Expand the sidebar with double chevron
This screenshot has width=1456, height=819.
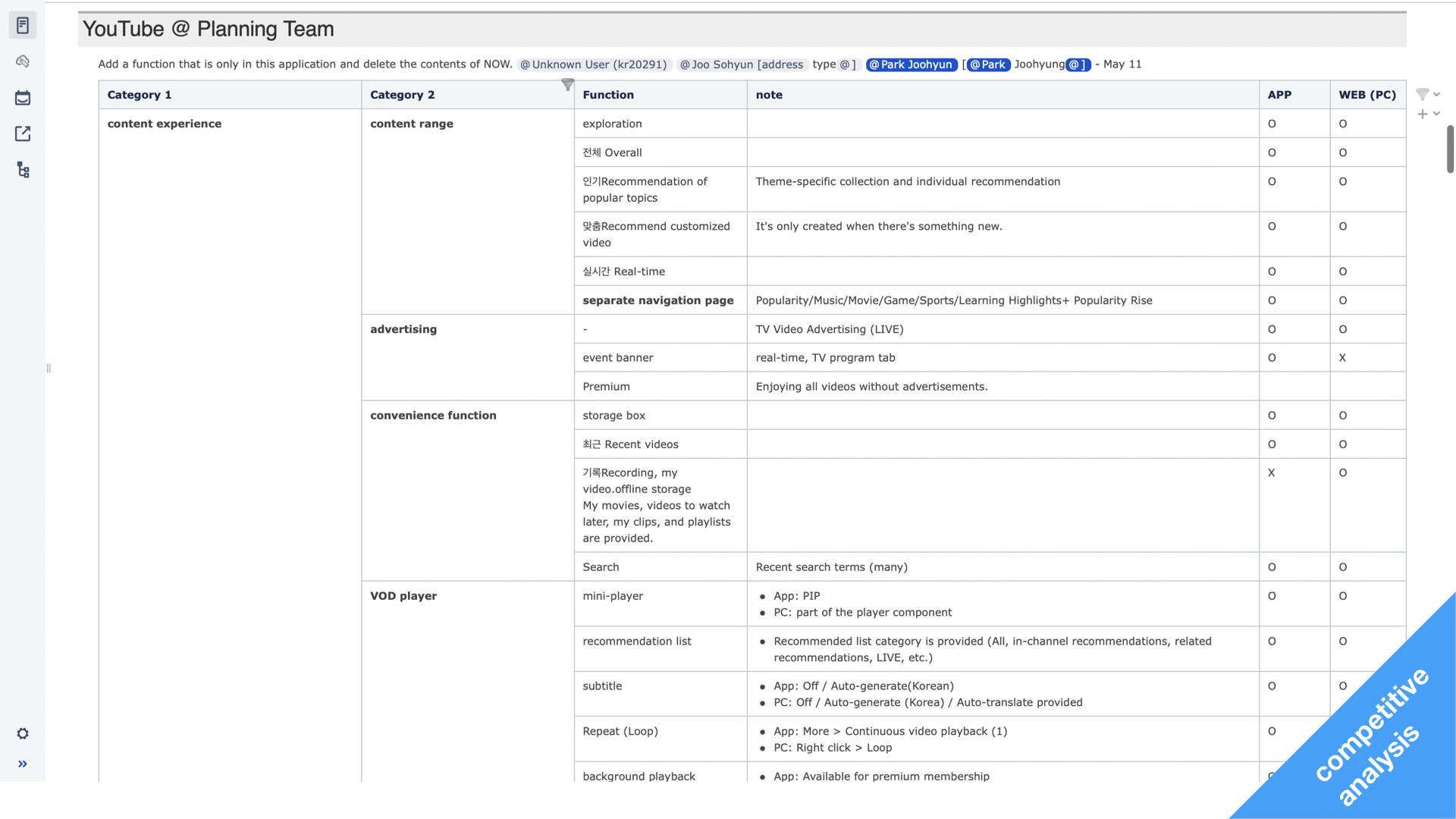[23, 764]
